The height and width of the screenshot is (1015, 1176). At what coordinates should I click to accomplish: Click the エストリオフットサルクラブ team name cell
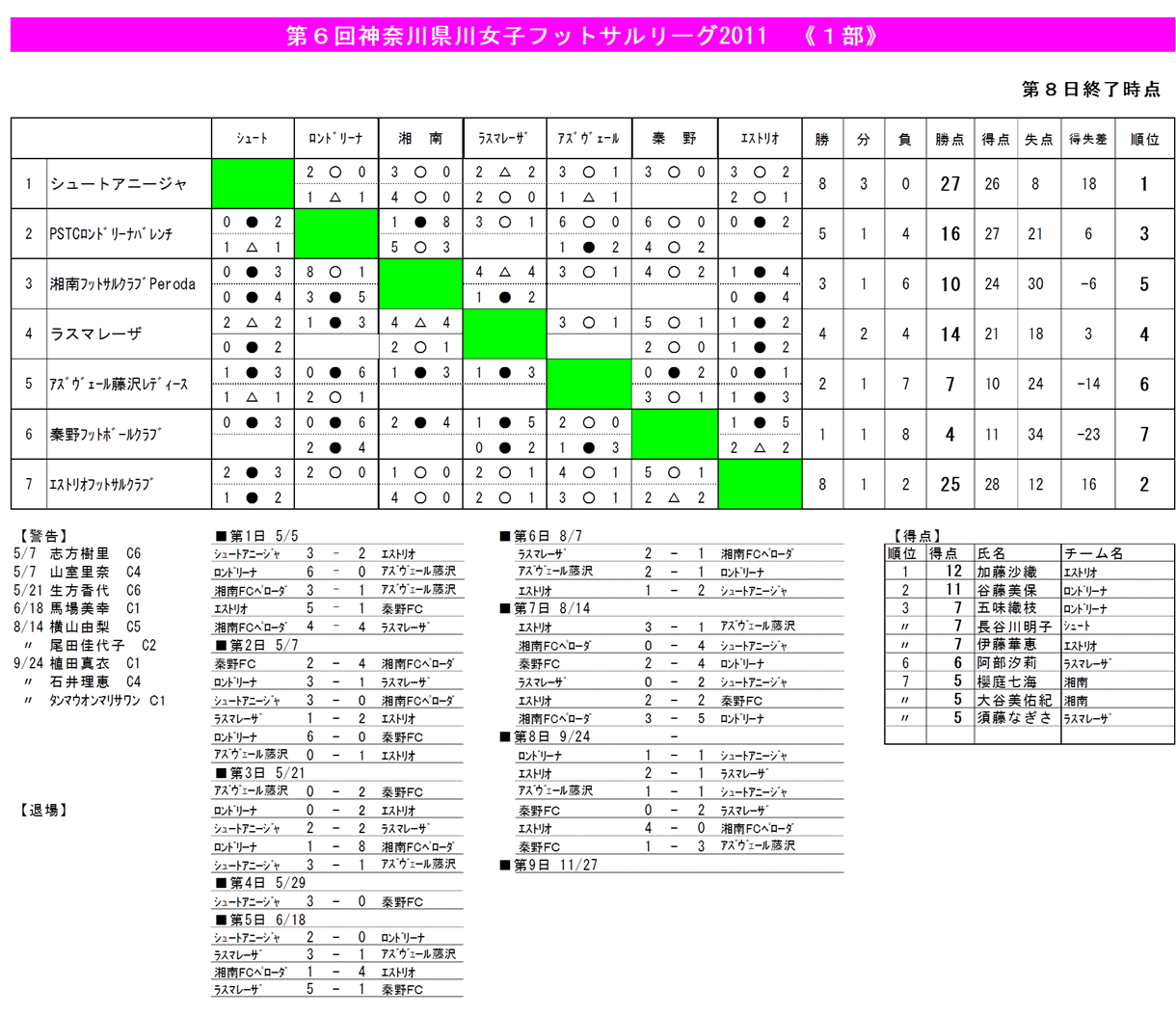pos(100,485)
